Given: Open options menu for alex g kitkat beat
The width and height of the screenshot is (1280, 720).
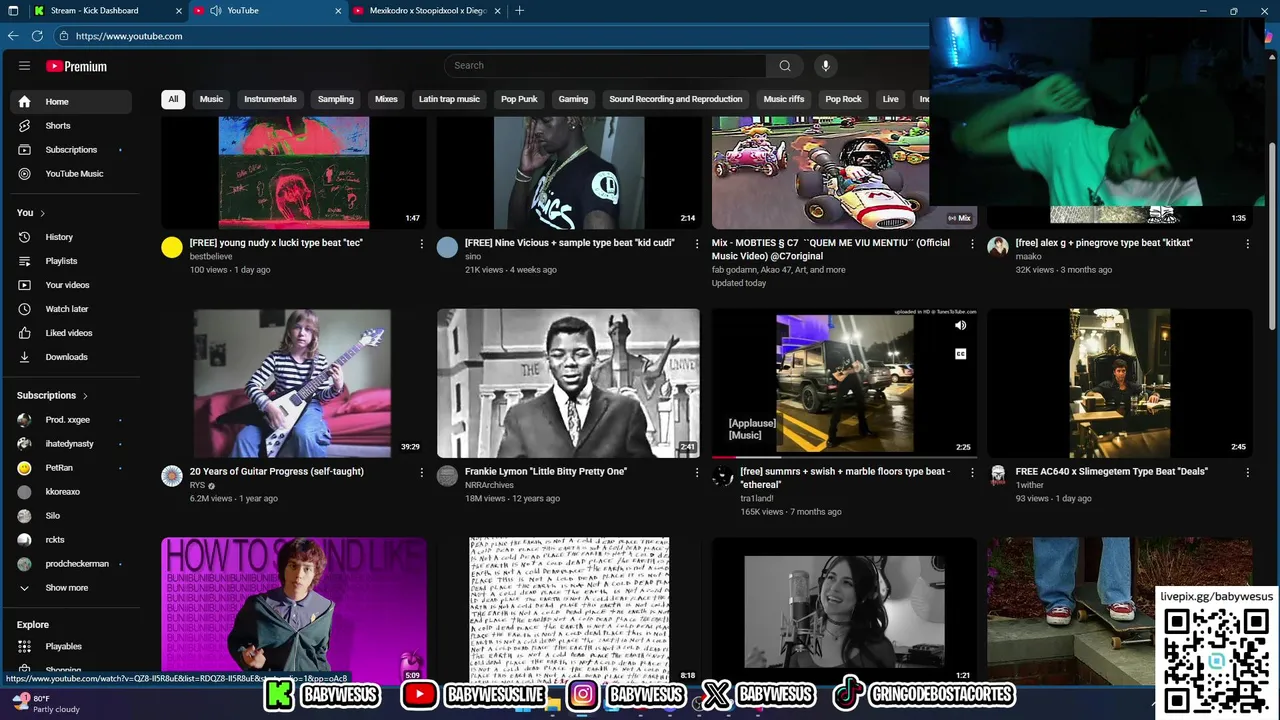Looking at the screenshot, I should pyautogui.click(x=1247, y=244).
